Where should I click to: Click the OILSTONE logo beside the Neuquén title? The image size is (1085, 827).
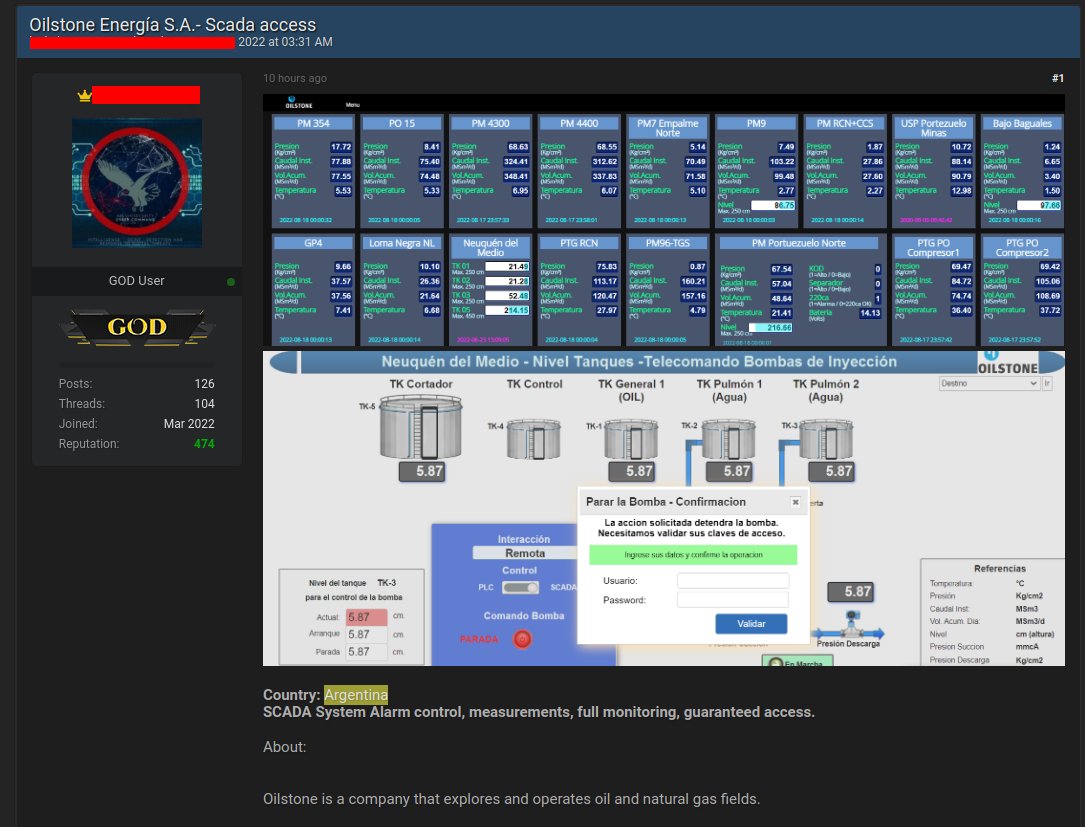[1008, 363]
